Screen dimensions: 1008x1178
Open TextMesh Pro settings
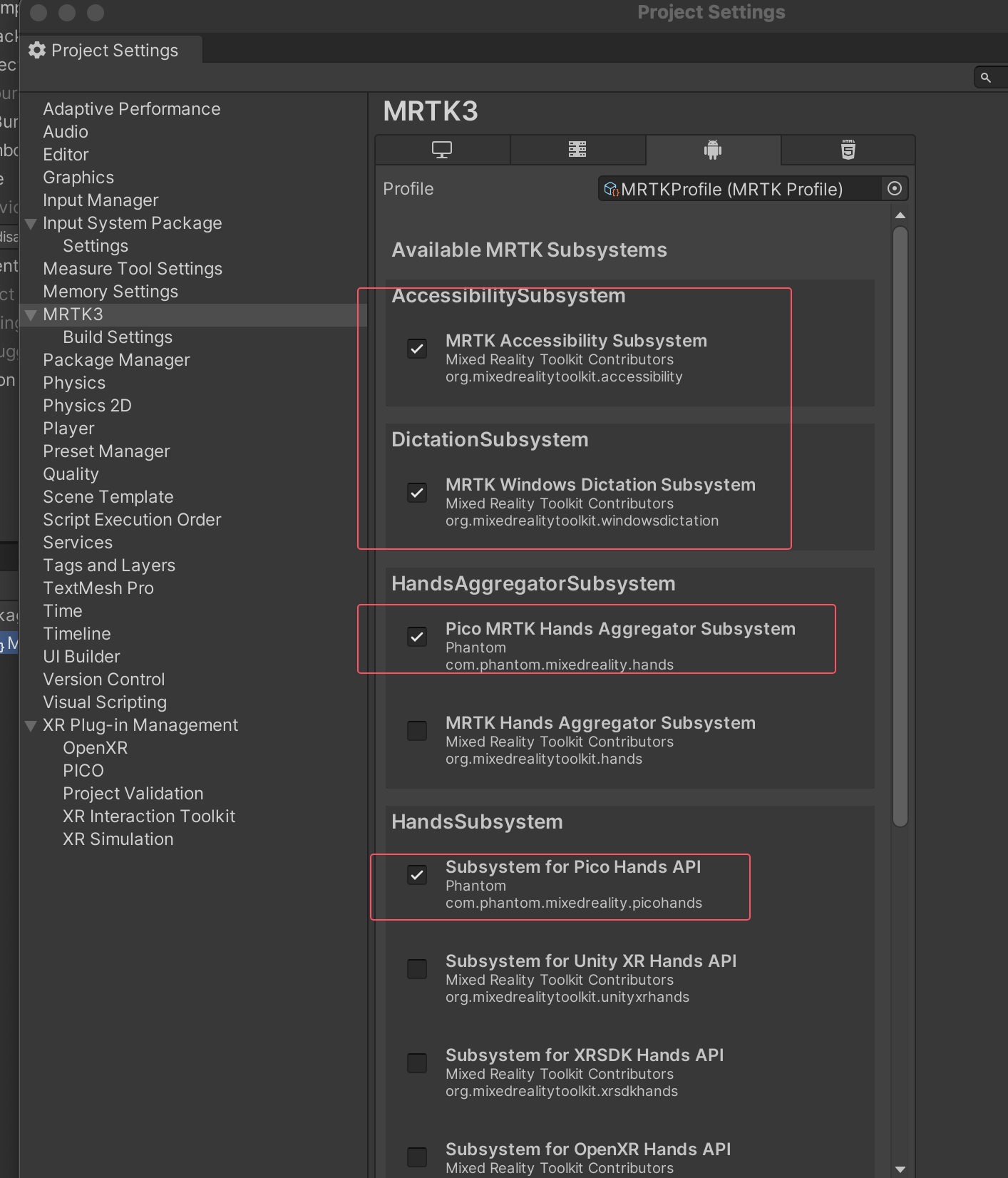[98, 588]
